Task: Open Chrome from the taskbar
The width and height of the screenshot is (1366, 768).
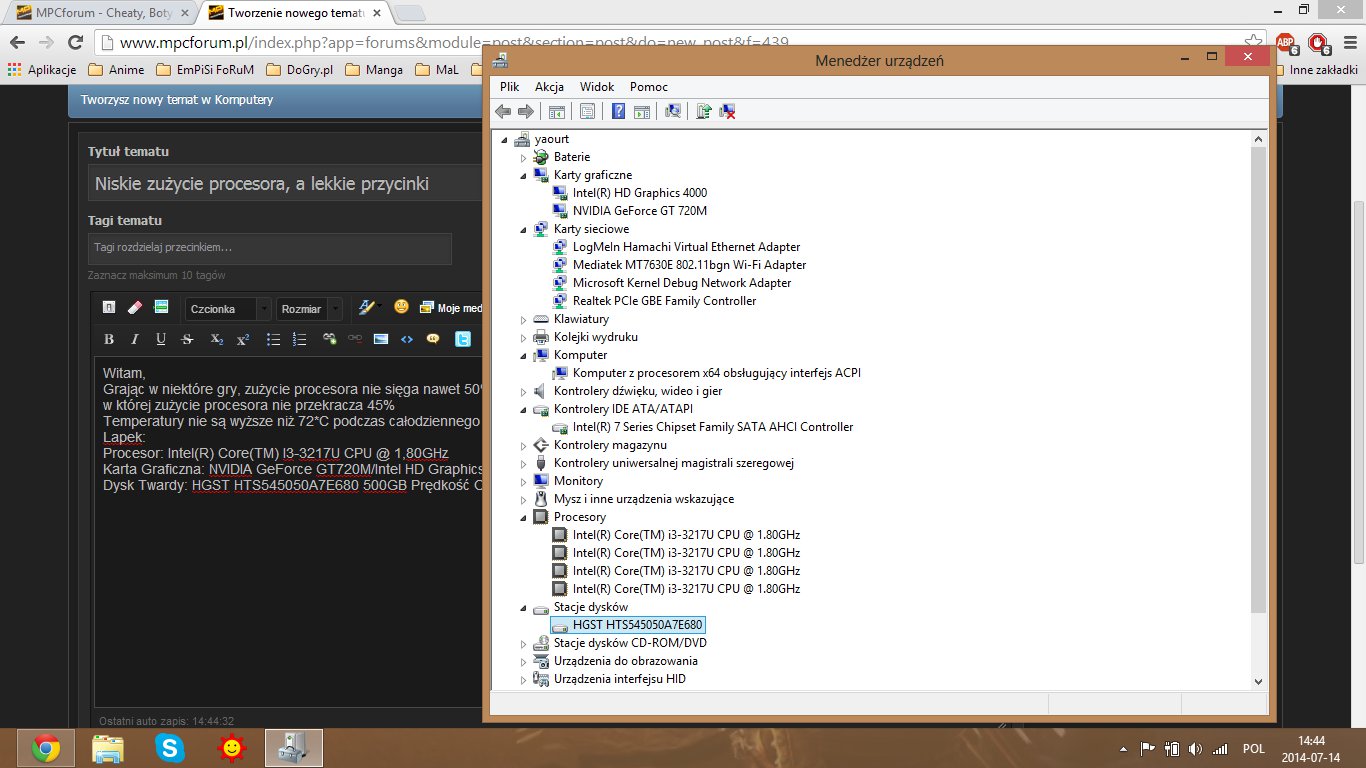Action: click(45, 748)
